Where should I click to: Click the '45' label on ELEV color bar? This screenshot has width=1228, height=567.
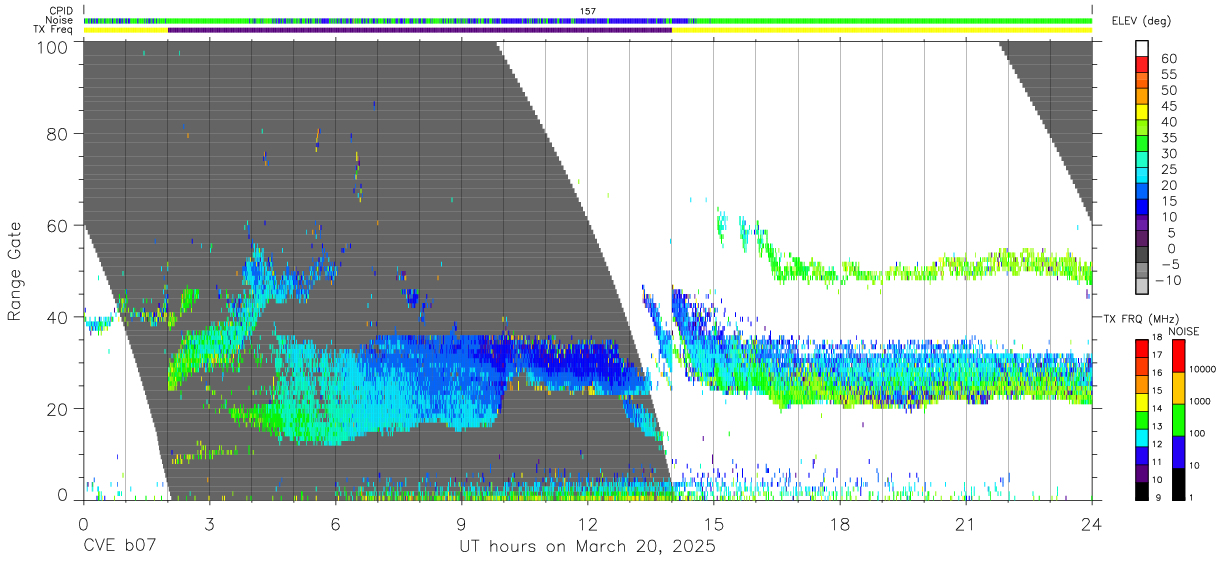tap(1167, 106)
